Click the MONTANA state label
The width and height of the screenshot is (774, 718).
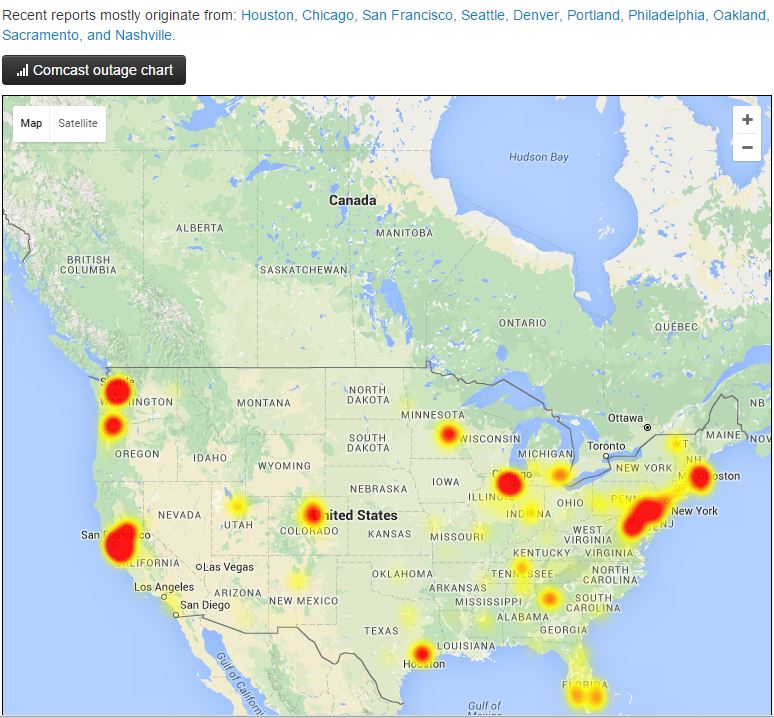264,403
